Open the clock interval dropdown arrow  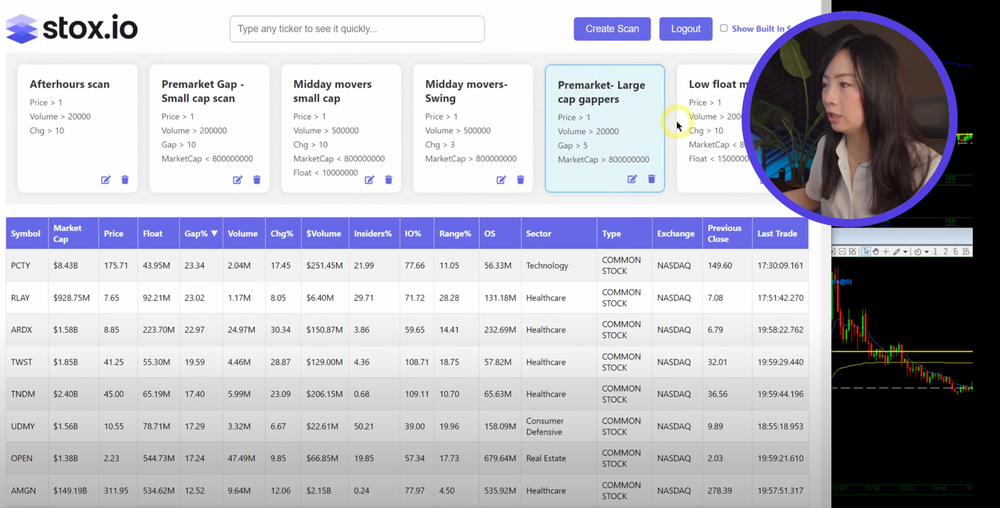point(927,252)
